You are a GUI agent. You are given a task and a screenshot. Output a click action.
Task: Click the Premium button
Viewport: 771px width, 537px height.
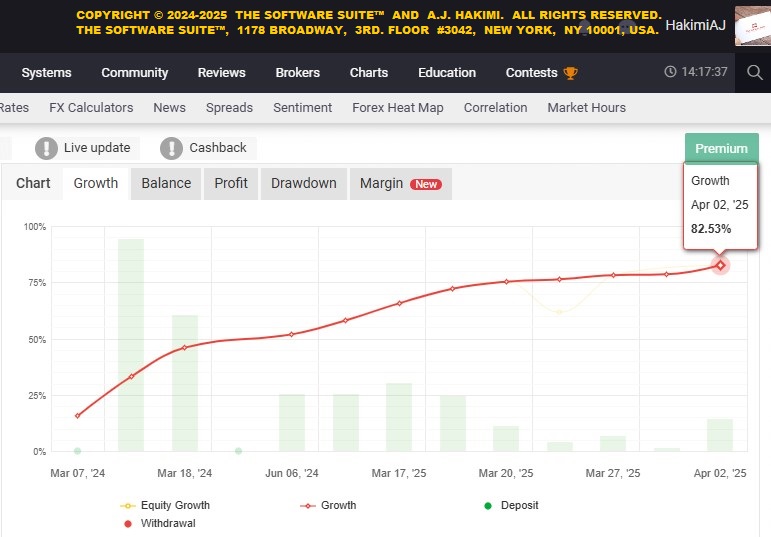tap(721, 148)
